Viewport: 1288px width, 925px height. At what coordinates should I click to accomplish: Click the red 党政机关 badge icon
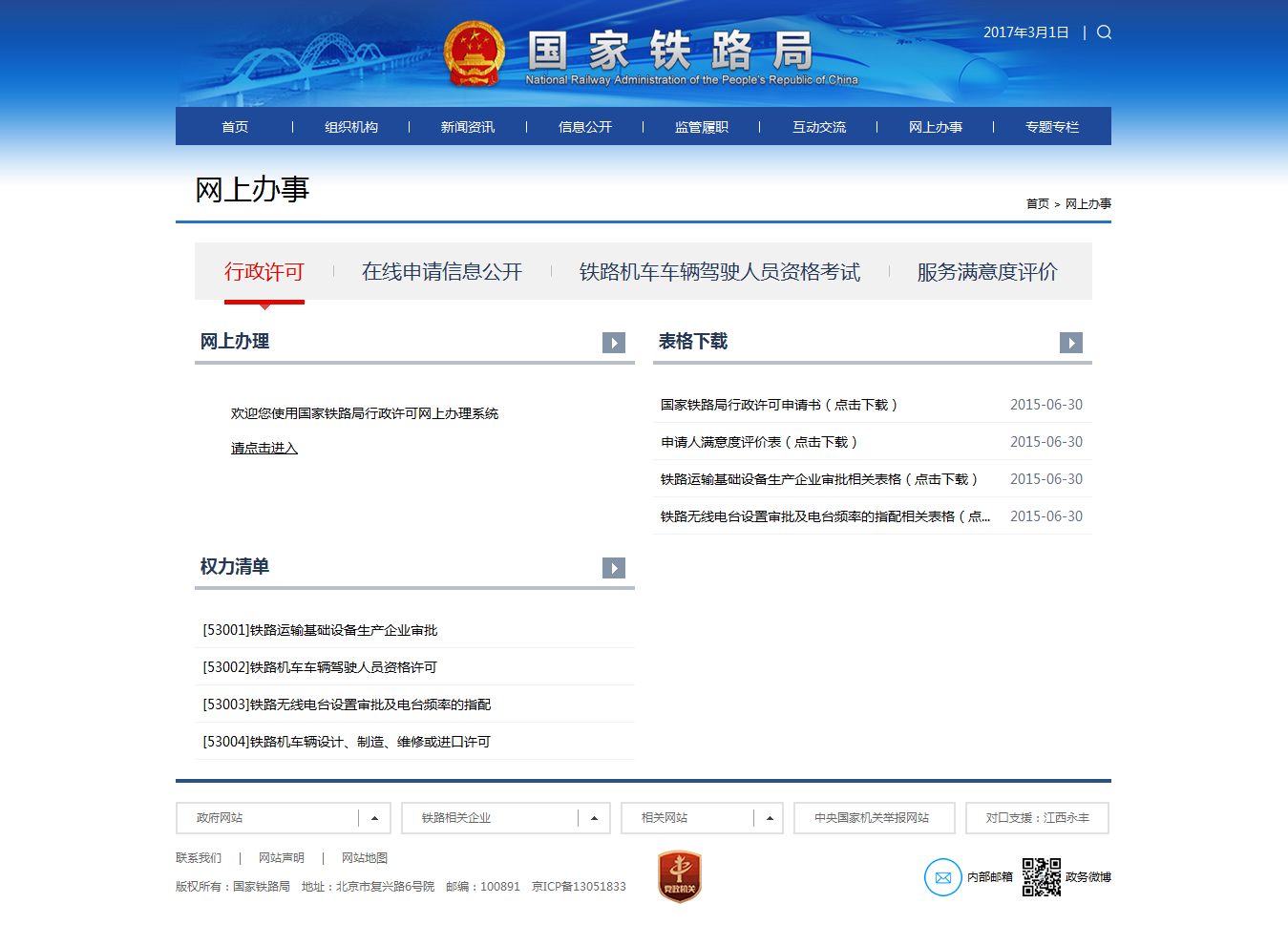(x=680, y=876)
